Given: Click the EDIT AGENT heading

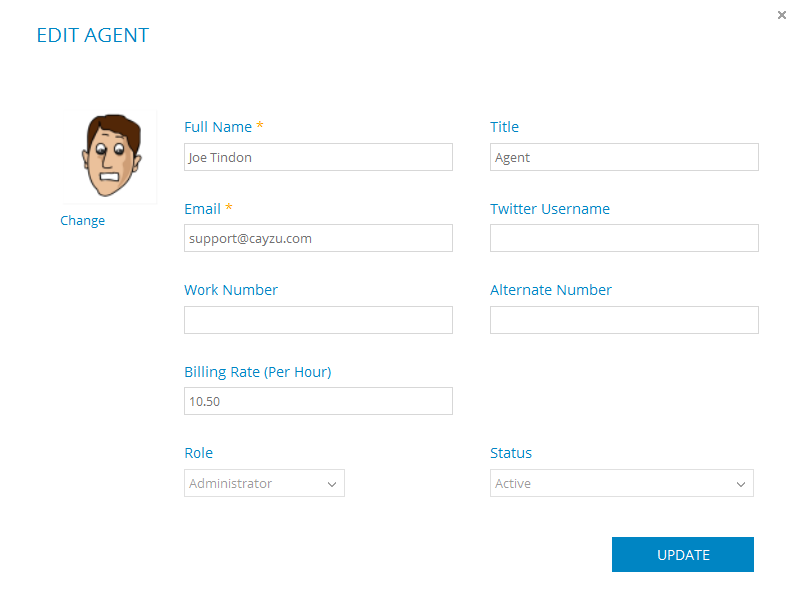Looking at the screenshot, I should point(93,35).
